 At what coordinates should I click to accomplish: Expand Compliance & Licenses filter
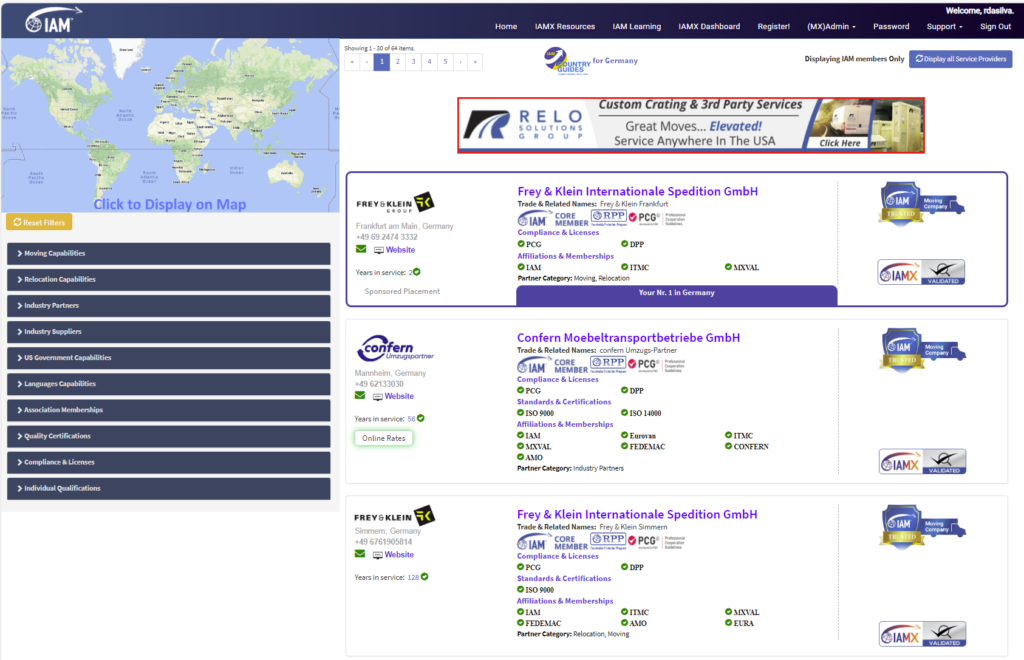168,462
